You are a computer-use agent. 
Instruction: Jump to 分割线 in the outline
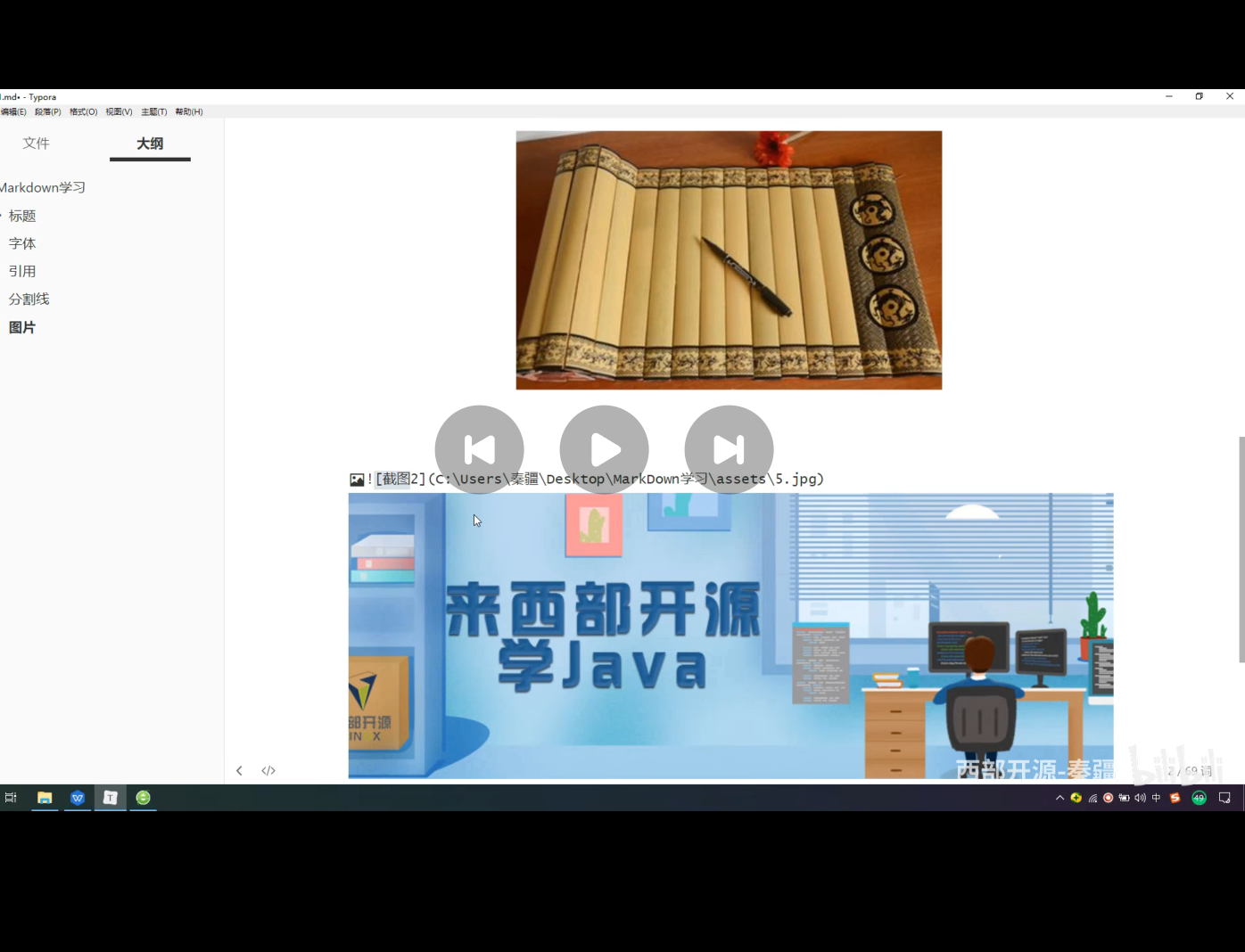tap(29, 299)
